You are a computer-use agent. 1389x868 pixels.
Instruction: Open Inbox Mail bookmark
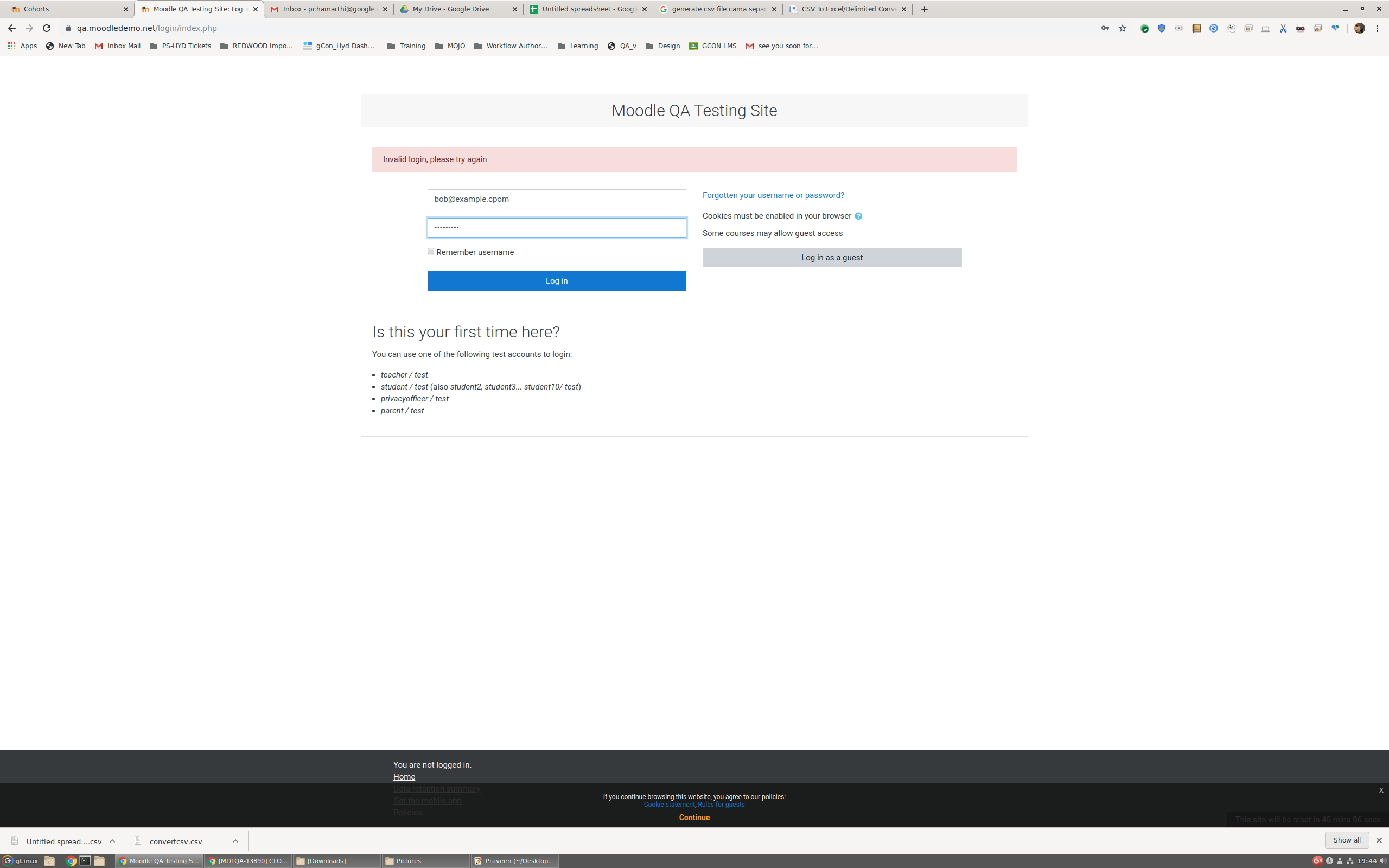(x=118, y=46)
